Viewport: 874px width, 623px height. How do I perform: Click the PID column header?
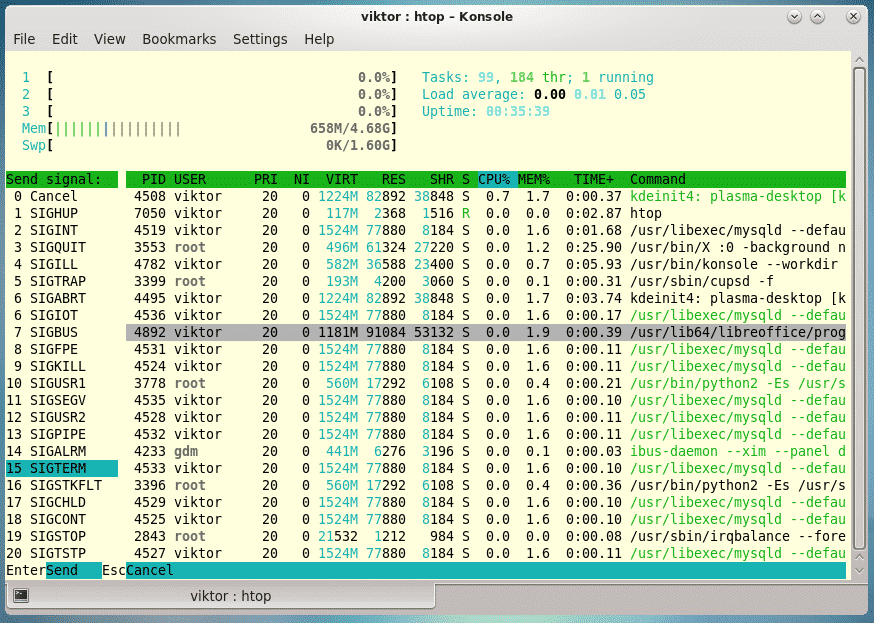pos(153,179)
